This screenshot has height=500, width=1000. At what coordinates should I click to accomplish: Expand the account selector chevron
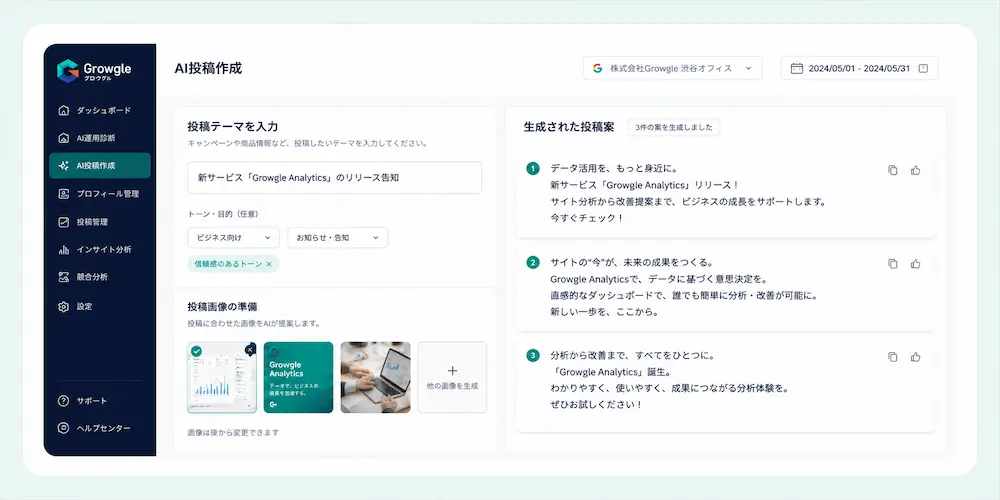pyautogui.click(x=749, y=68)
